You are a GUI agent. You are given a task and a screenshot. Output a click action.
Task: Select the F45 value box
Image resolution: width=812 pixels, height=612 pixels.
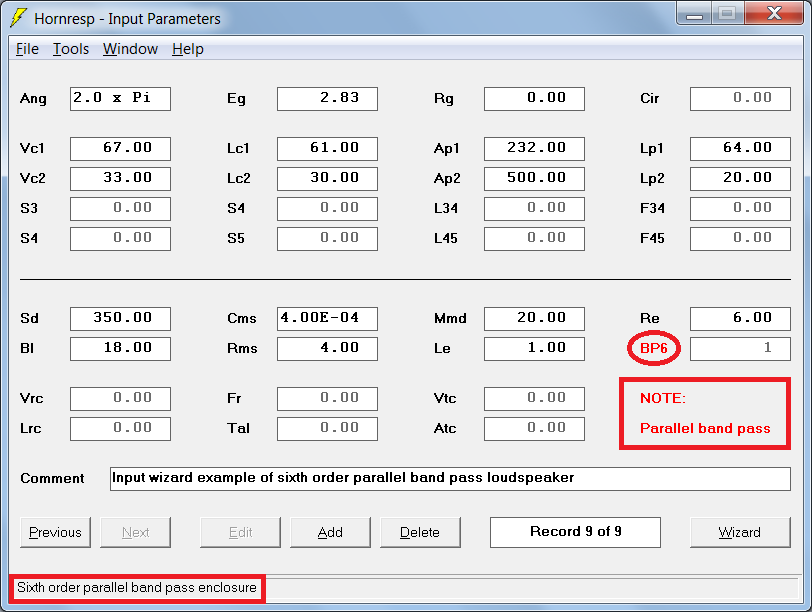(740, 239)
